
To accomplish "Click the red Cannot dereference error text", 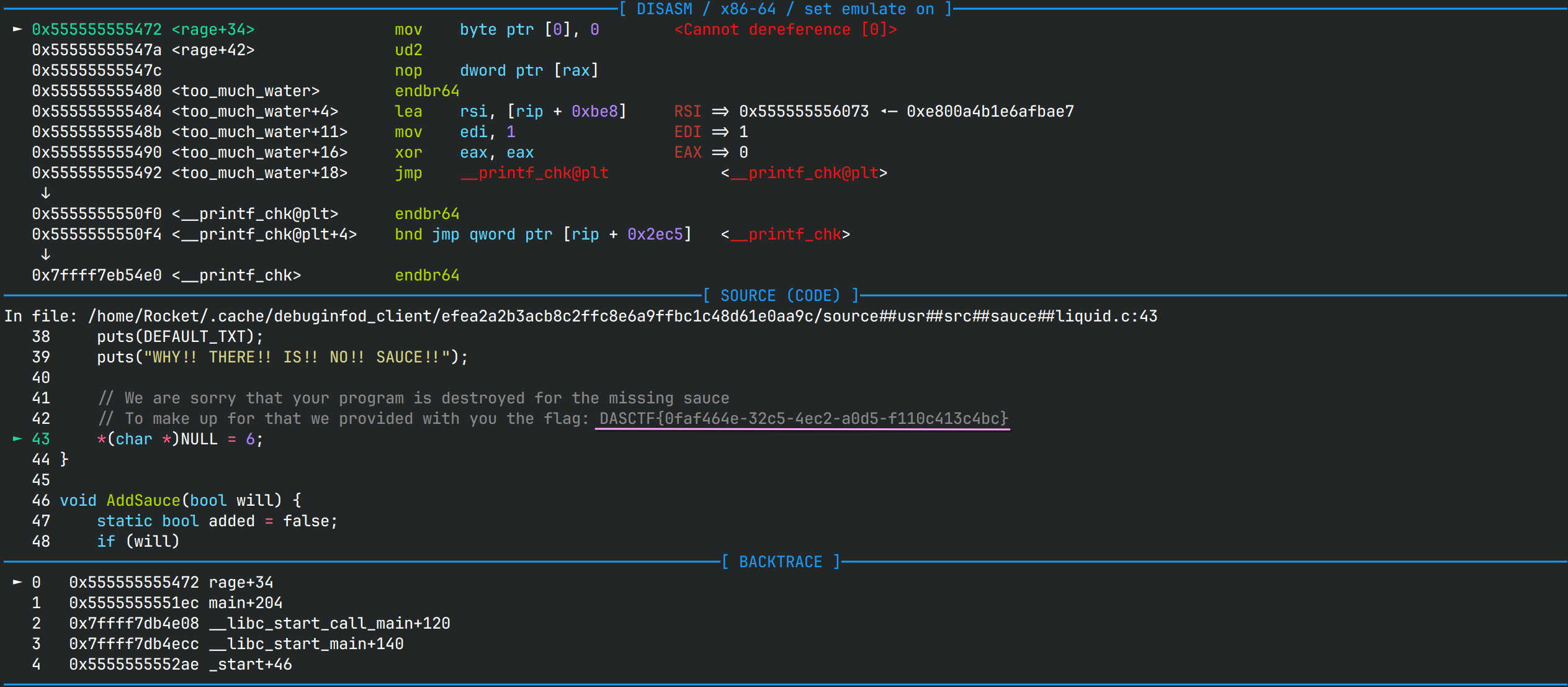I will point(785,29).
